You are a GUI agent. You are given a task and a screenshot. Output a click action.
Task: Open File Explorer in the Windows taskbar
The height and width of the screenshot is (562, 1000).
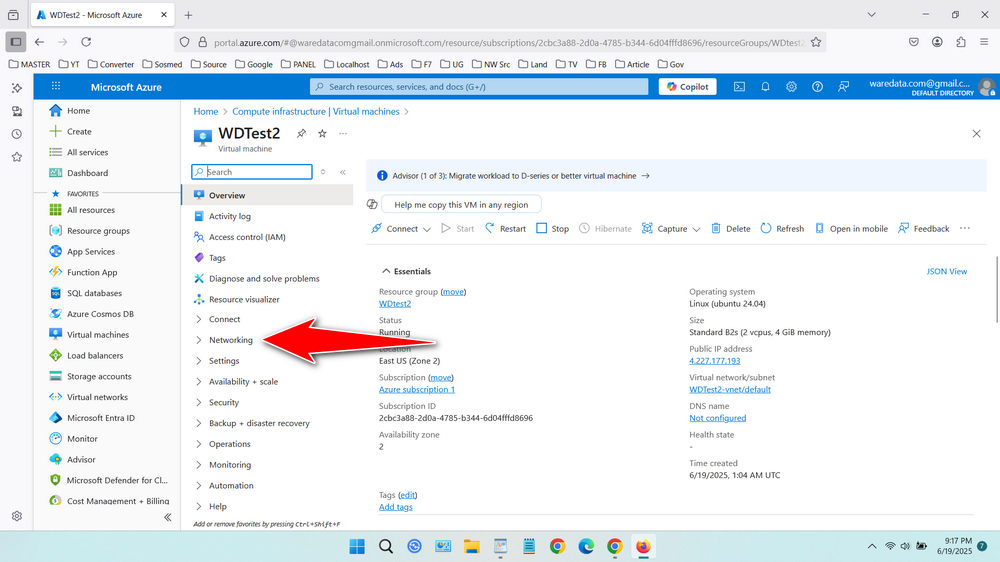point(471,546)
